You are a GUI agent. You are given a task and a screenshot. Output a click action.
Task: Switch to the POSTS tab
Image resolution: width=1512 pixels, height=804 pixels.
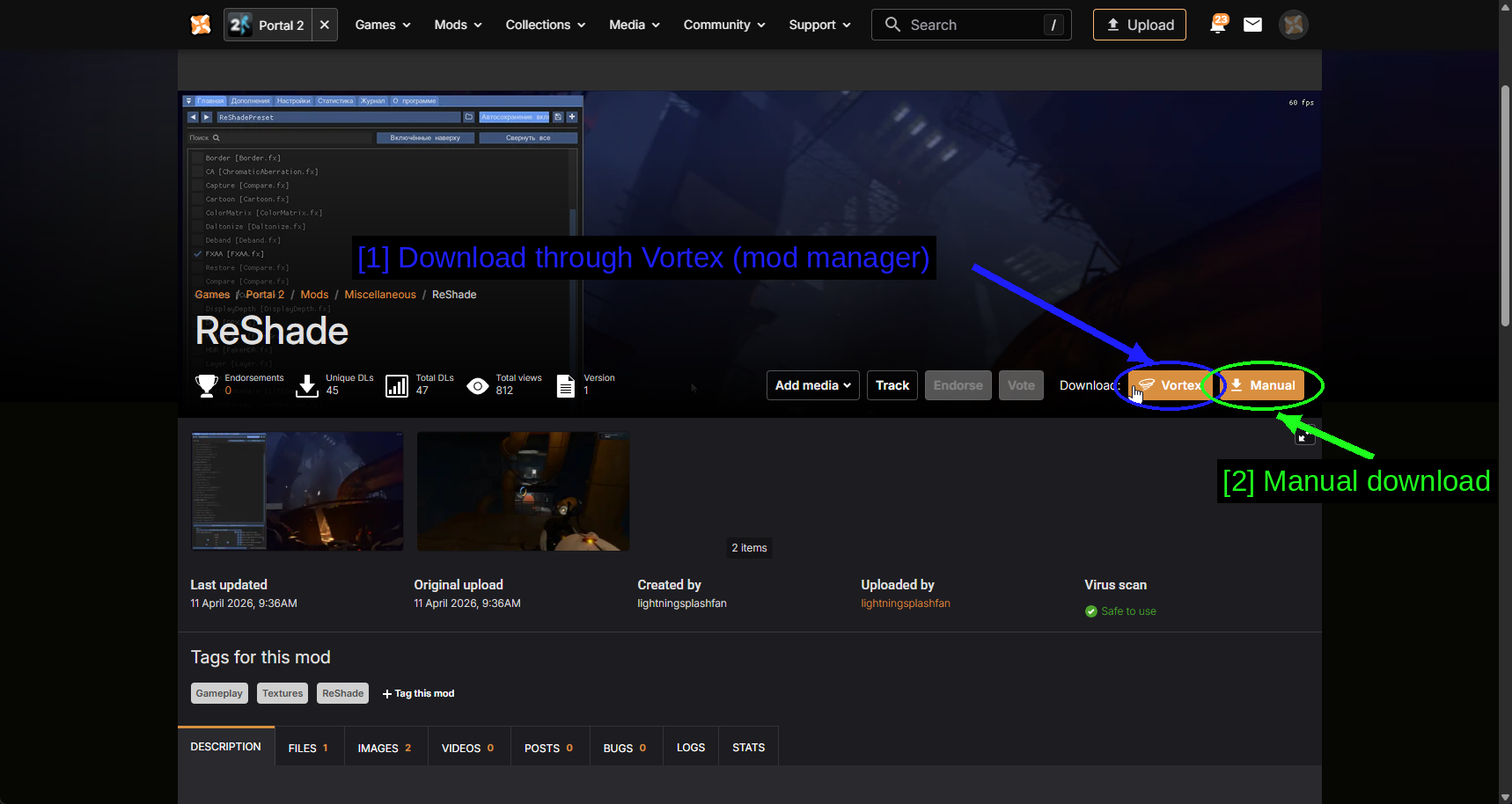tap(549, 748)
